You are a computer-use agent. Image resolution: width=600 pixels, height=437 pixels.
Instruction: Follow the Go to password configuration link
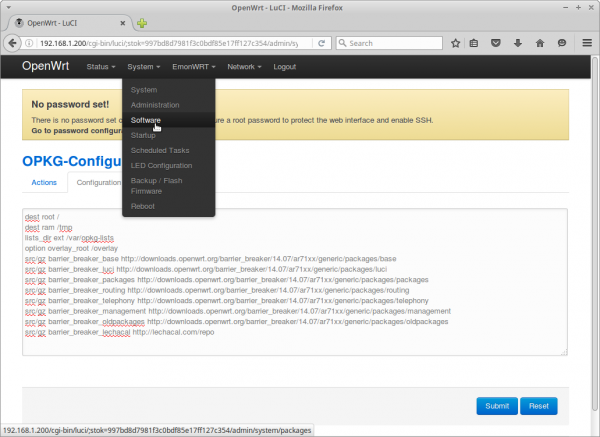[x=77, y=131]
